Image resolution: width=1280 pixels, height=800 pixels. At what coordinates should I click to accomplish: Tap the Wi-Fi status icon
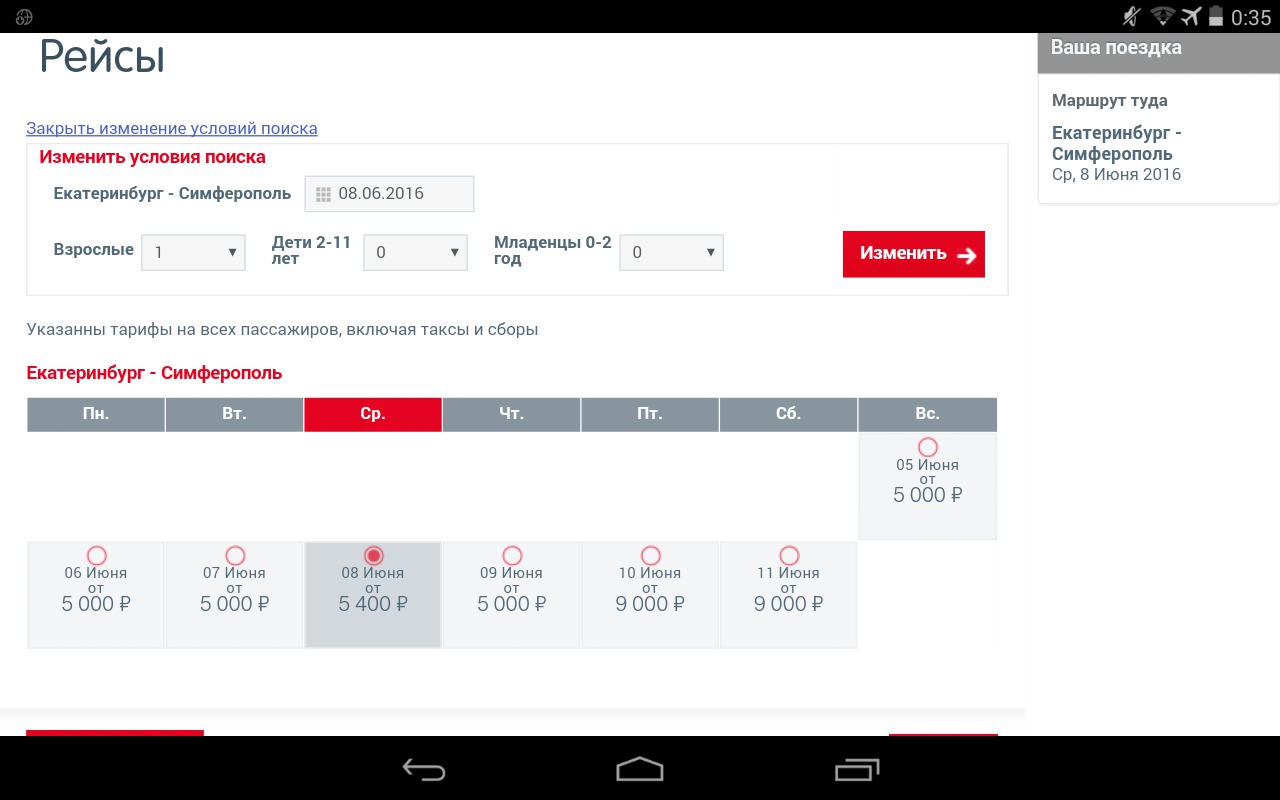[x=1162, y=16]
